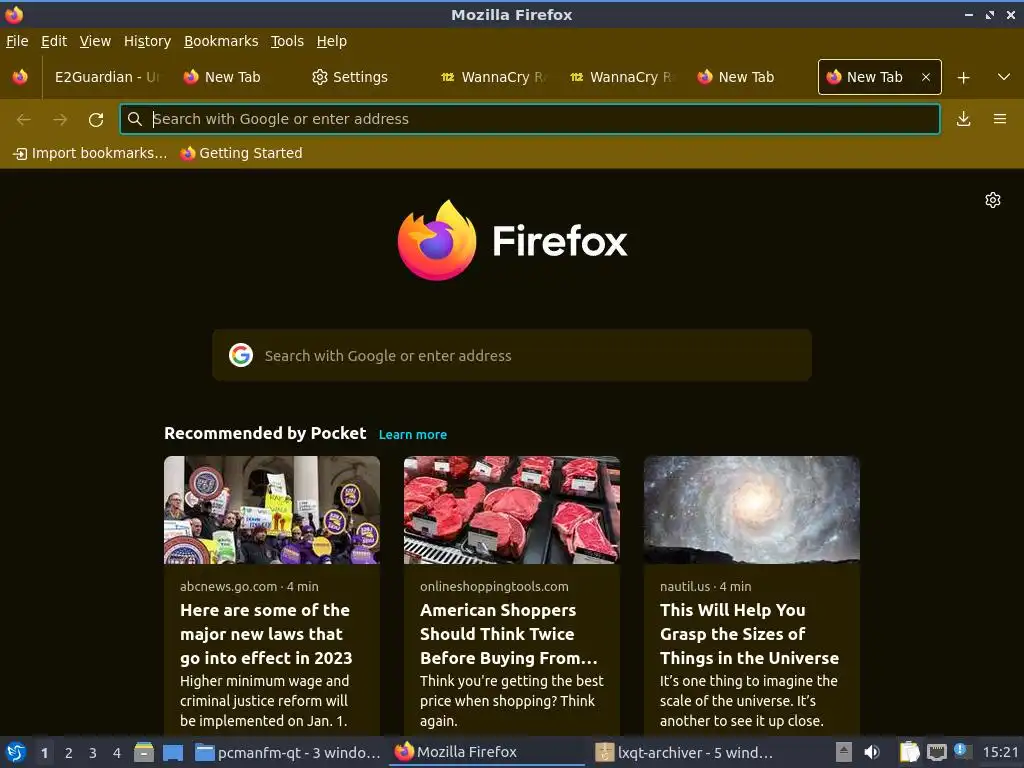The image size is (1024, 768).
Task: Open the raw meat photo thumbnail
Action: [512, 510]
